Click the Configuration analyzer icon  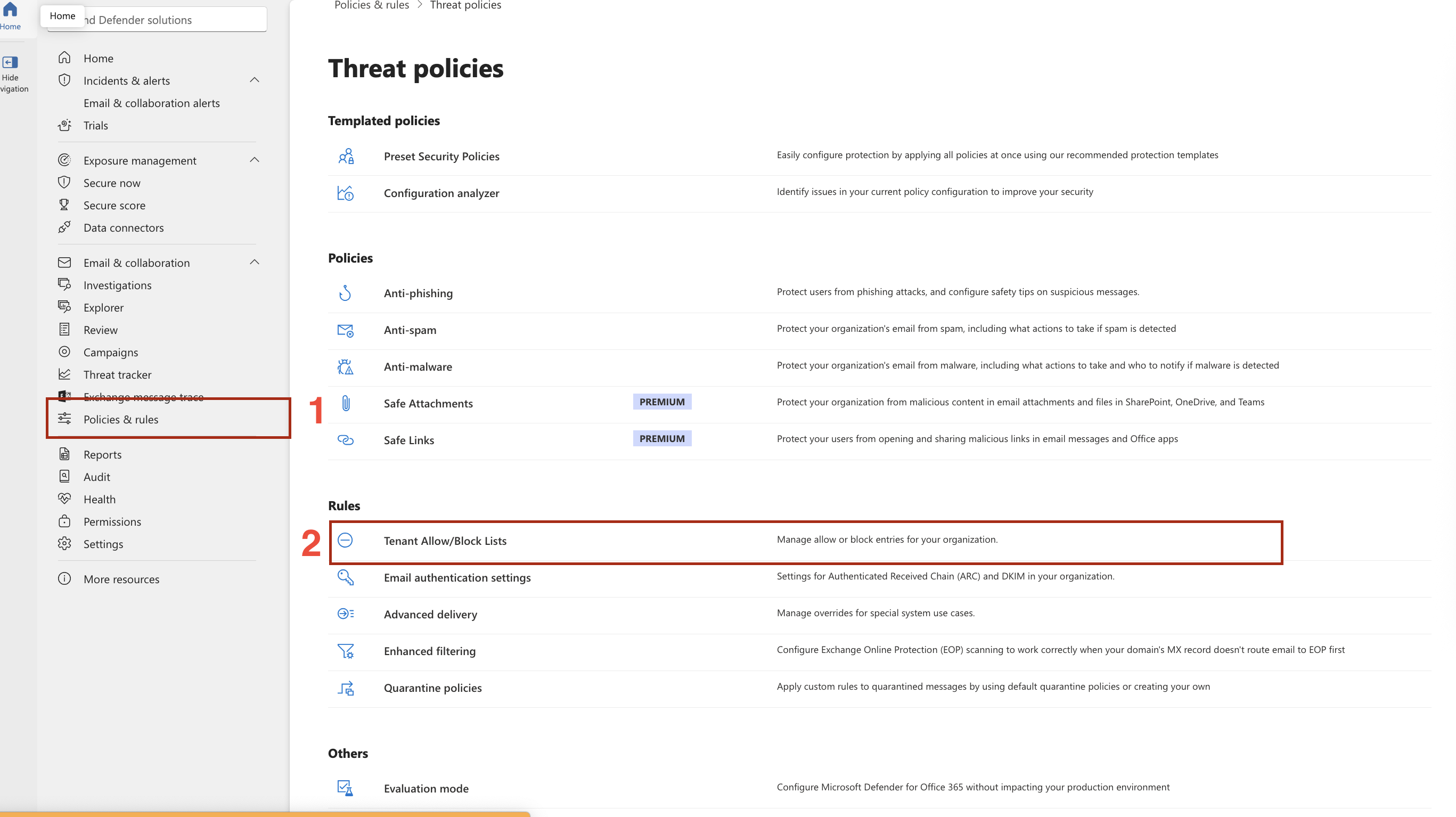coord(346,193)
